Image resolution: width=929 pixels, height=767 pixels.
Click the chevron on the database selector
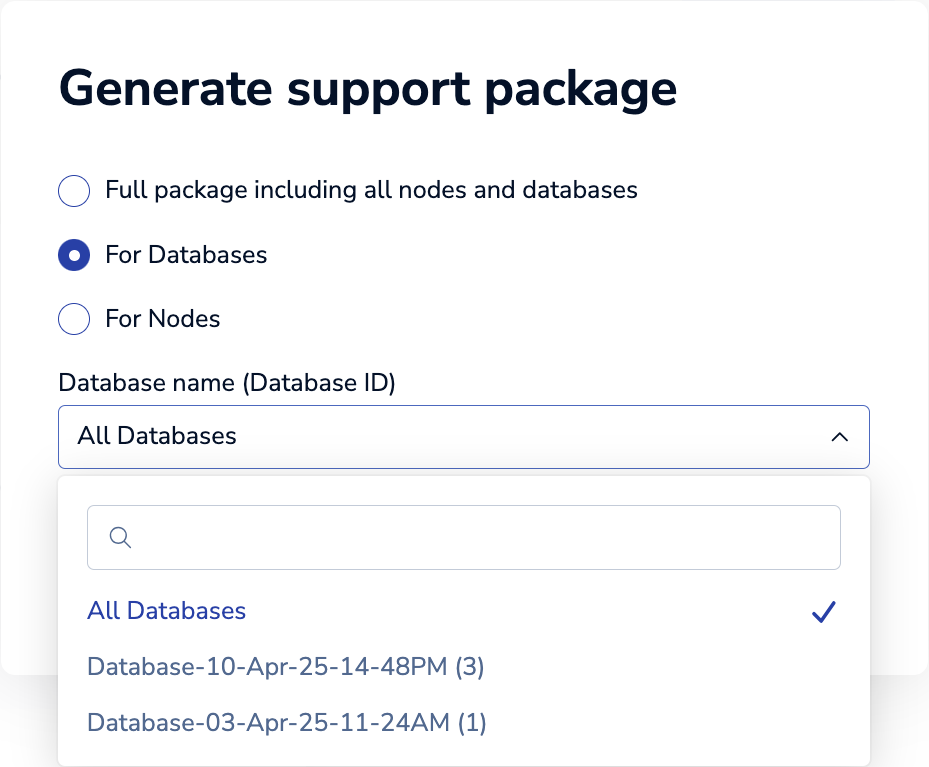click(x=840, y=436)
